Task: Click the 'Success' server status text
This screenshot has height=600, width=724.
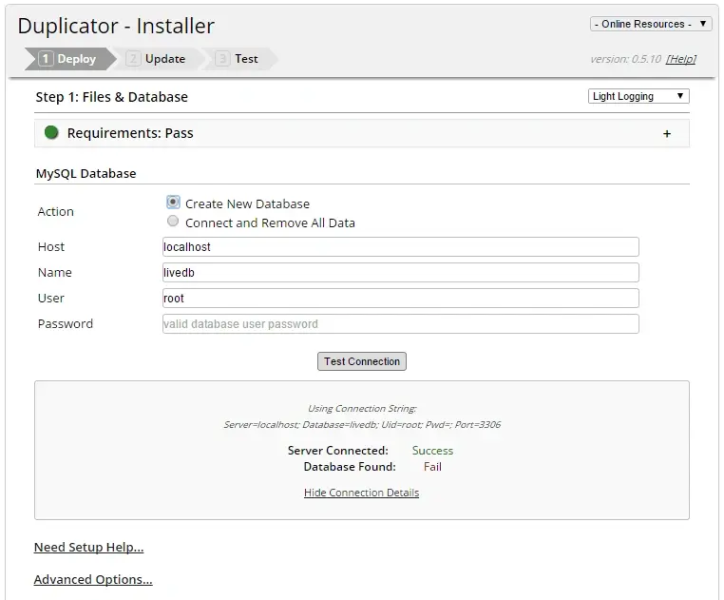Action: pos(433,451)
